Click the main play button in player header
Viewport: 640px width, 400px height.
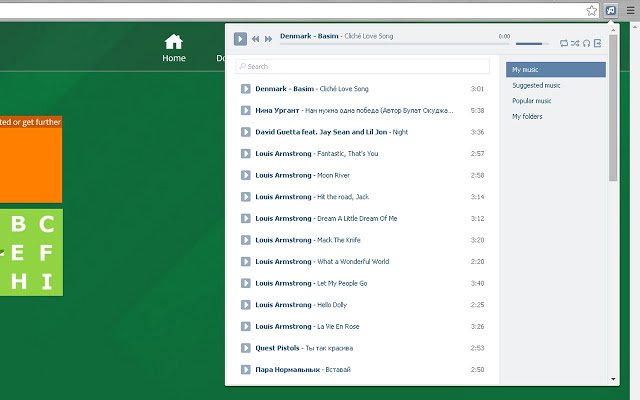pyautogui.click(x=240, y=39)
